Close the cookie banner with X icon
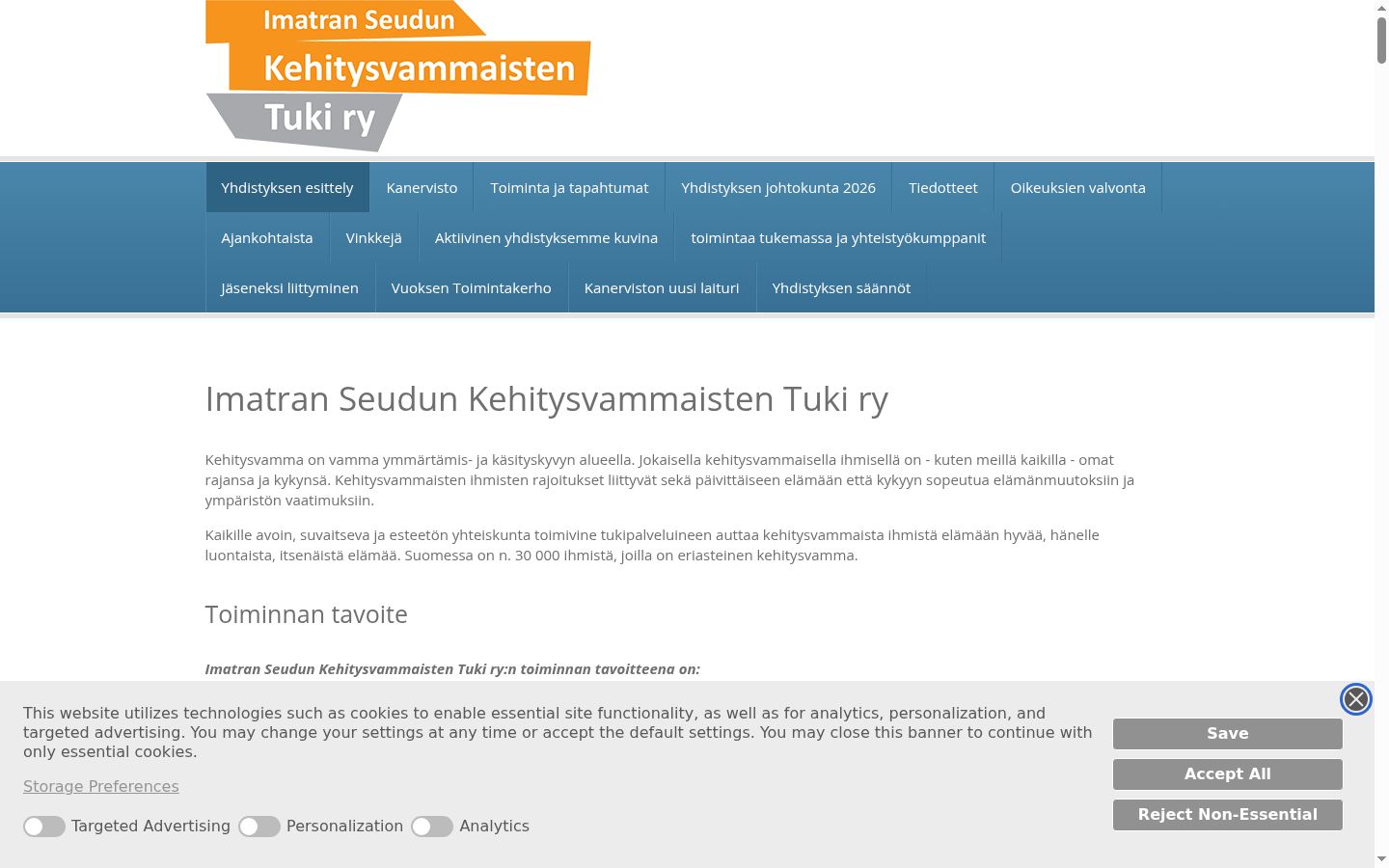The image size is (1389, 868). 1355,699
